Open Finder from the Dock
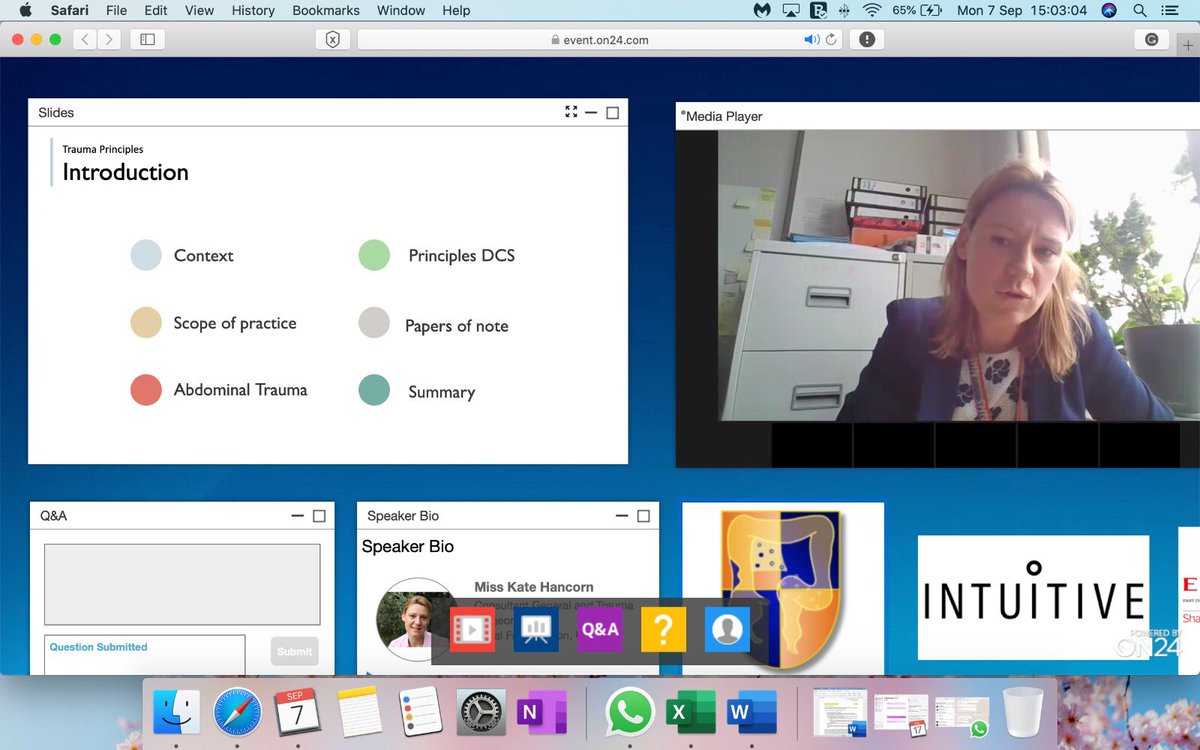The width and height of the screenshot is (1200, 750). (176, 713)
